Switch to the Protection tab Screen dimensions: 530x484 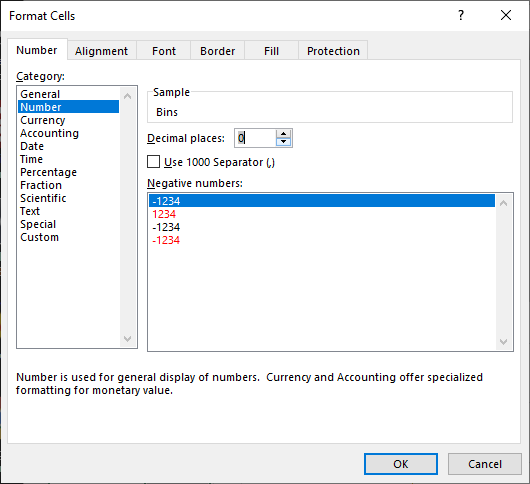[x=333, y=51]
